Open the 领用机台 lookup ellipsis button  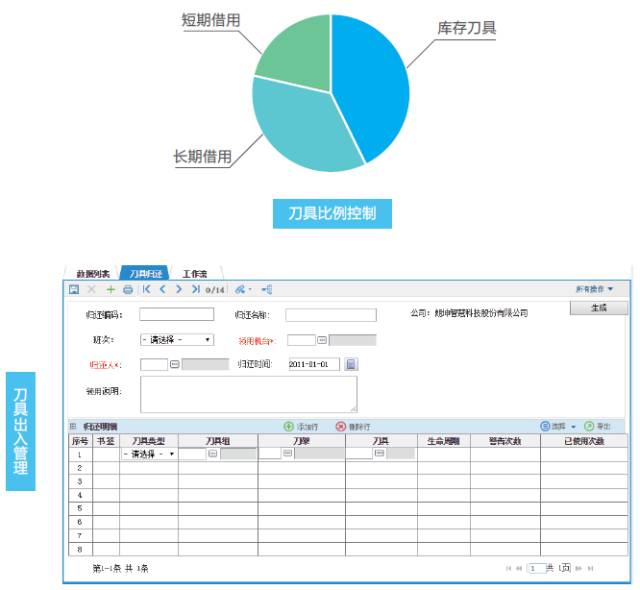tap(322, 339)
